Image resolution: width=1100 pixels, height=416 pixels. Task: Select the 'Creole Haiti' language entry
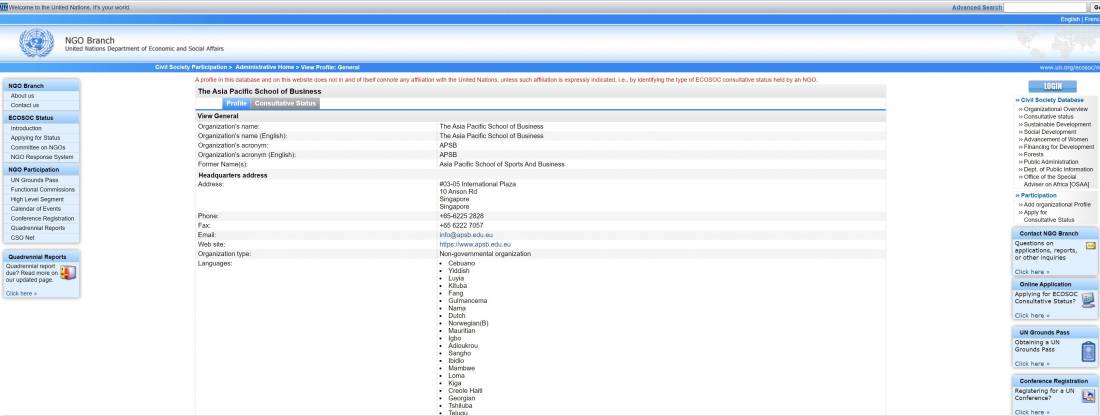[x=464, y=391]
